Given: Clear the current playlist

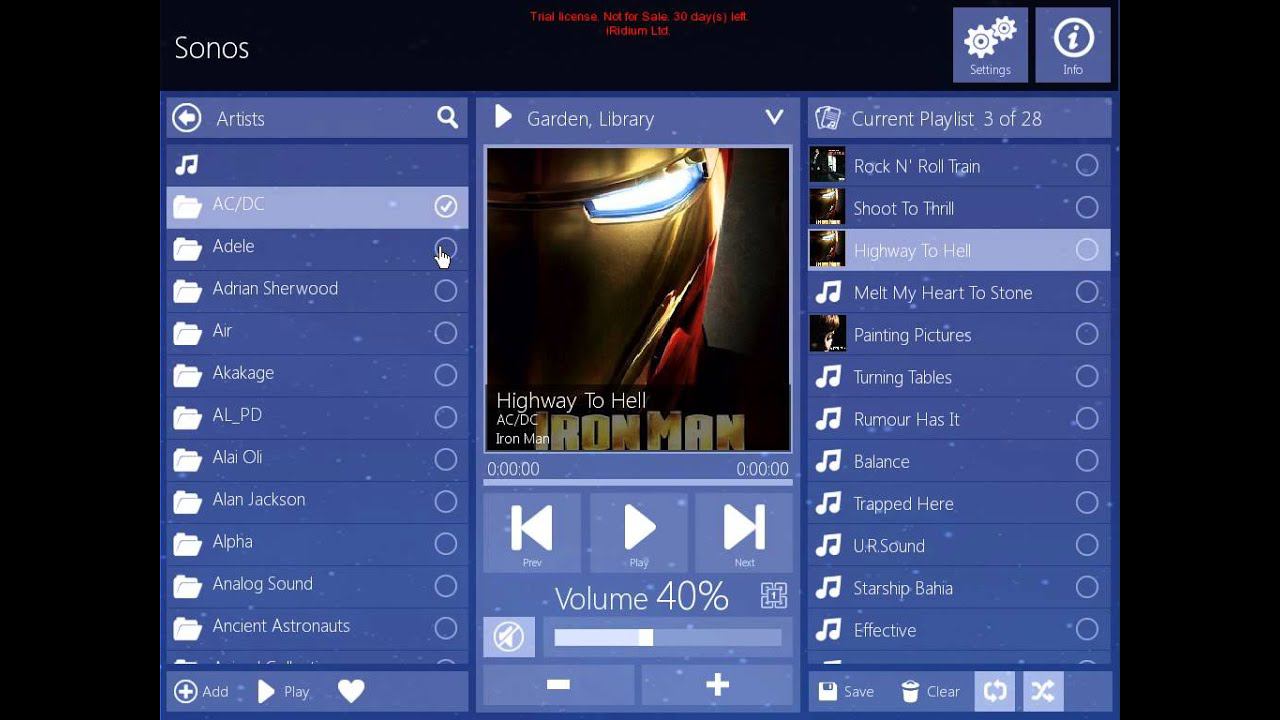Looking at the screenshot, I should tap(930, 691).
